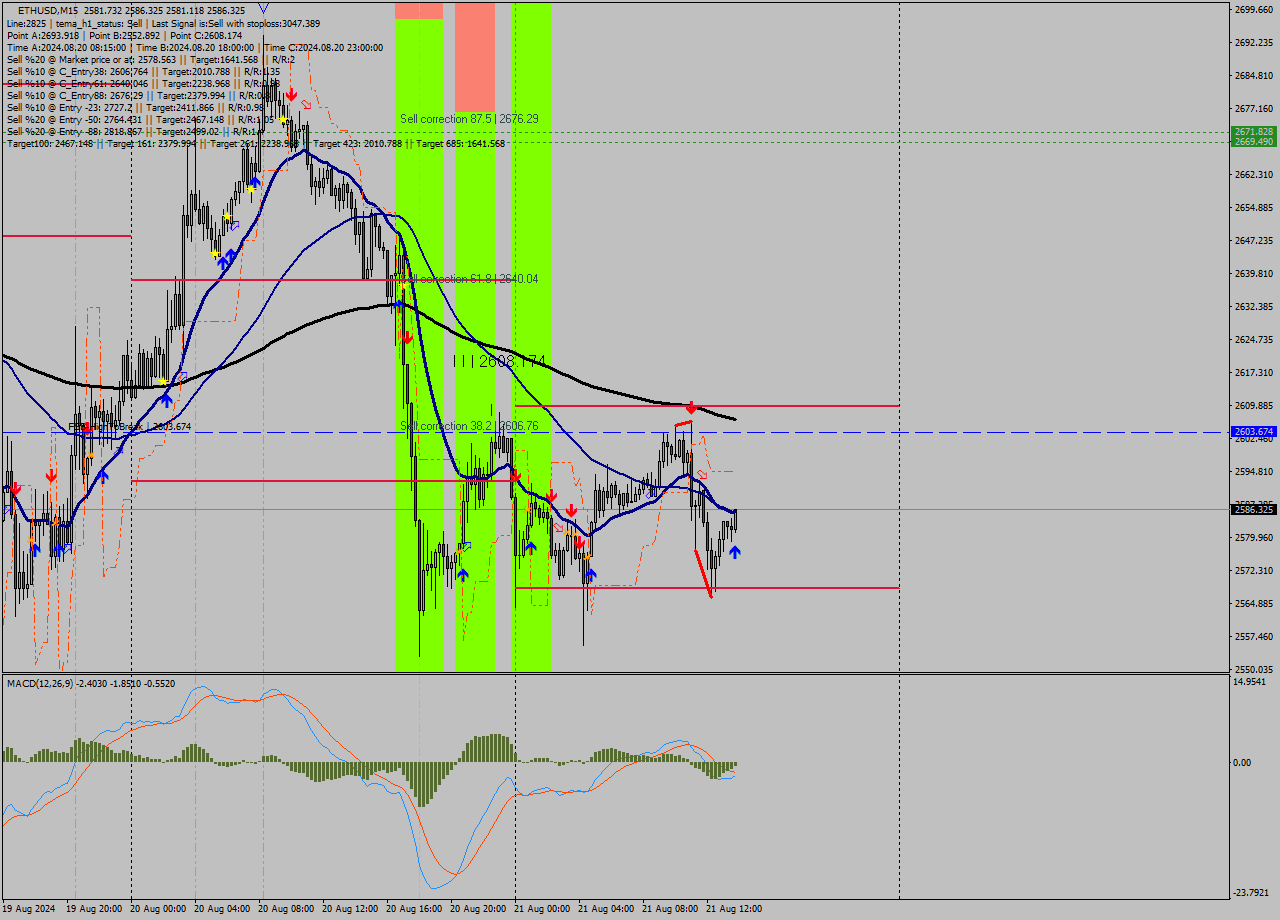Image resolution: width=1280 pixels, height=920 pixels.
Task: Click the green 2671.828 price tag
Action: 1253,132
